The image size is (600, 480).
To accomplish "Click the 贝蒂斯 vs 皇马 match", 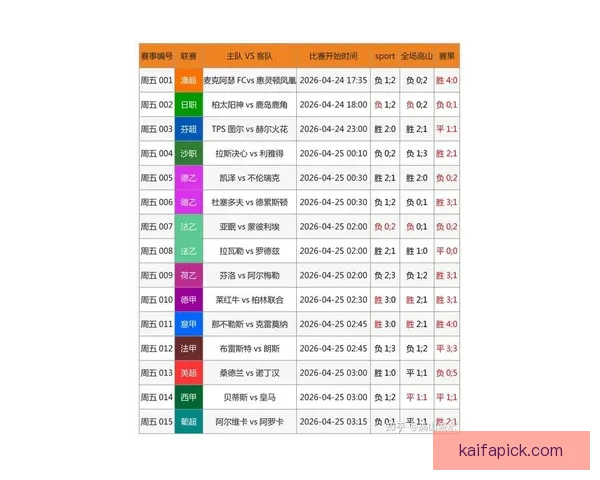I will pyautogui.click(x=249, y=397).
